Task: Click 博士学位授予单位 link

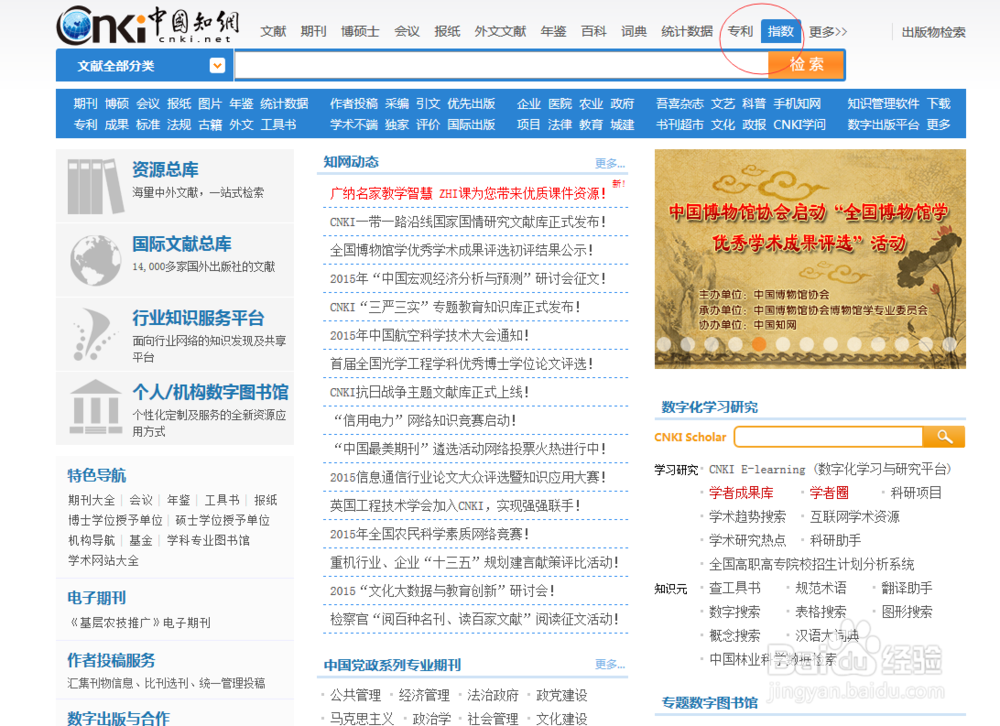Action: pos(115,521)
